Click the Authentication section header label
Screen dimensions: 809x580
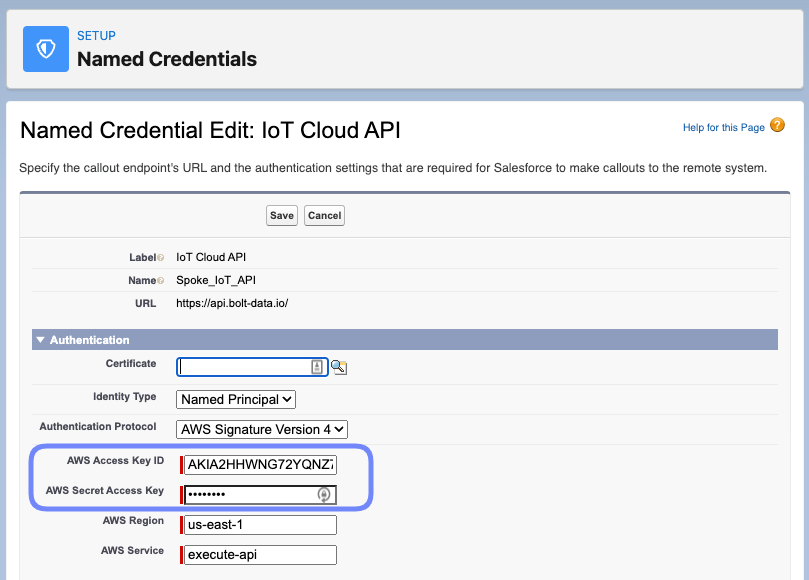89,340
